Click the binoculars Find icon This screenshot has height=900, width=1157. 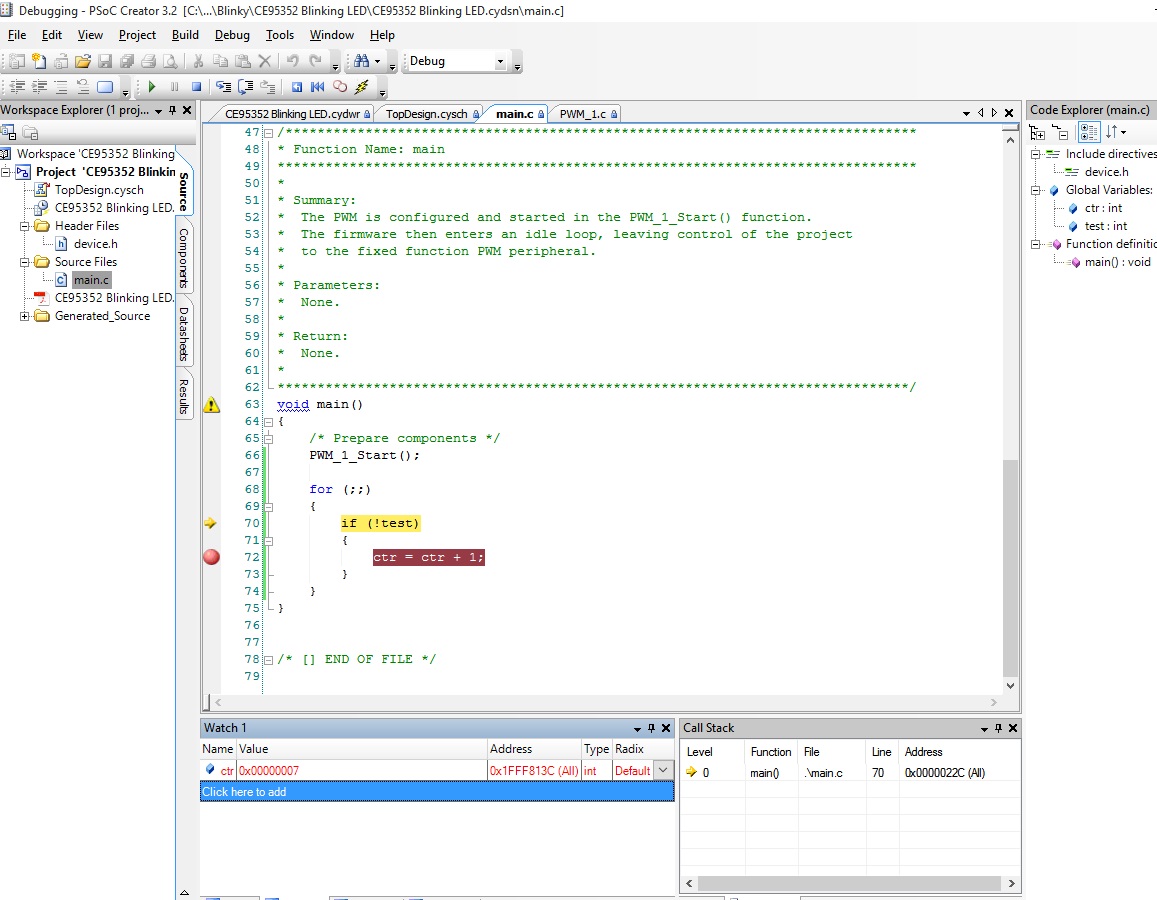(x=361, y=61)
